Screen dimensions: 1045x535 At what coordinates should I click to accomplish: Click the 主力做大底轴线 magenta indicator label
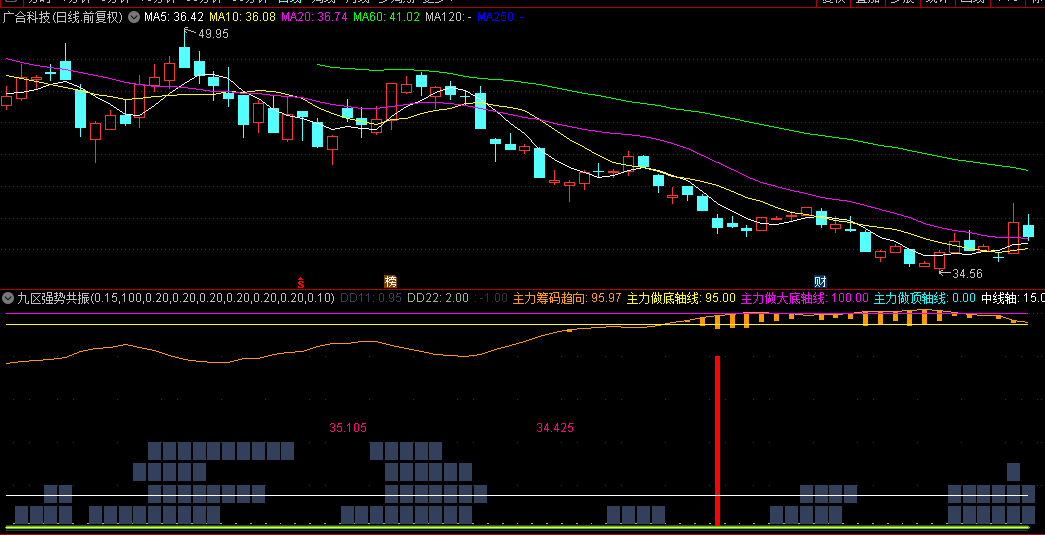[804, 298]
